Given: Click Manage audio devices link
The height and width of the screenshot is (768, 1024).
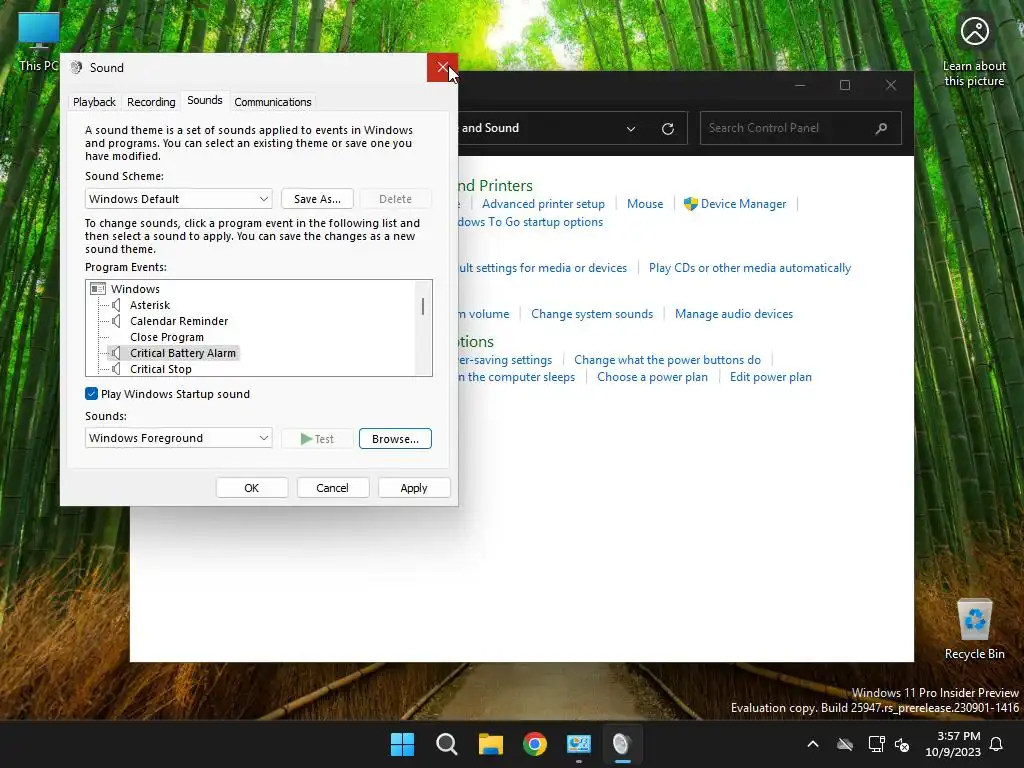Looking at the screenshot, I should (x=734, y=313).
